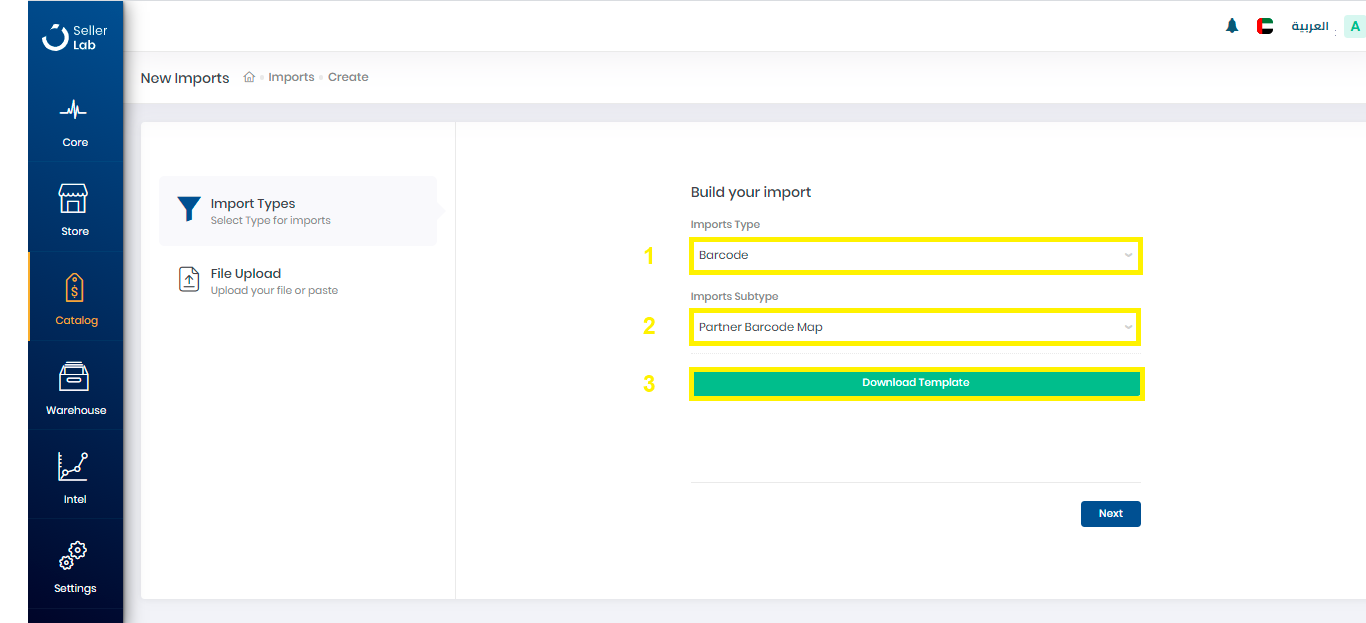Open the Settings gears icon
This screenshot has height=623, width=1366.
[x=75, y=555]
